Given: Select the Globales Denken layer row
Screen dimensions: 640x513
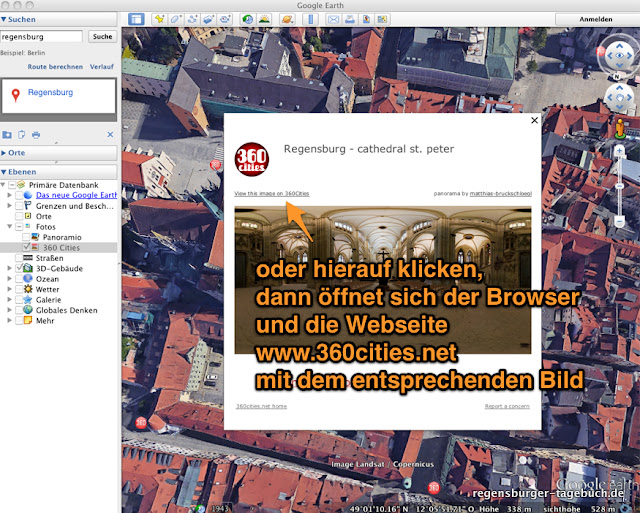Looking at the screenshot, I should (x=58, y=310).
